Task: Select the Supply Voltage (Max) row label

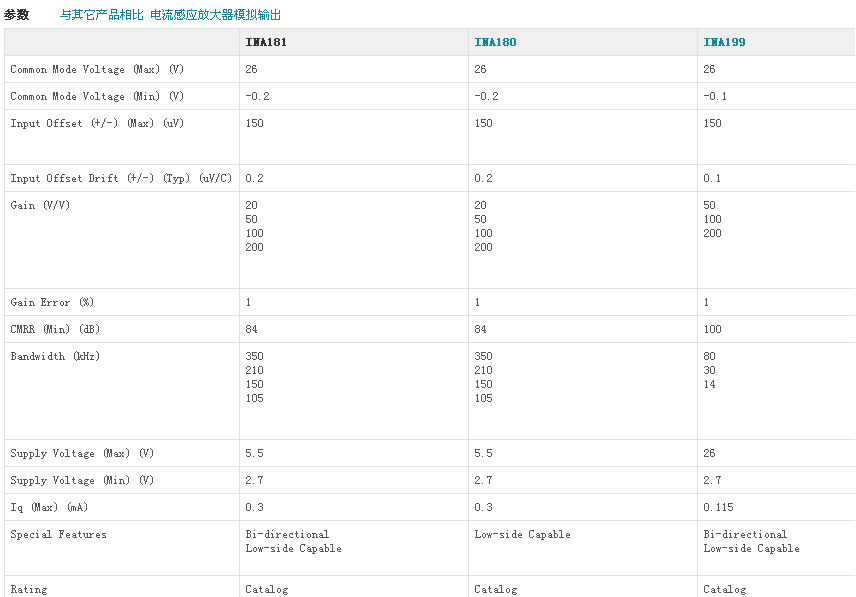Action: (x=82, y=453)
